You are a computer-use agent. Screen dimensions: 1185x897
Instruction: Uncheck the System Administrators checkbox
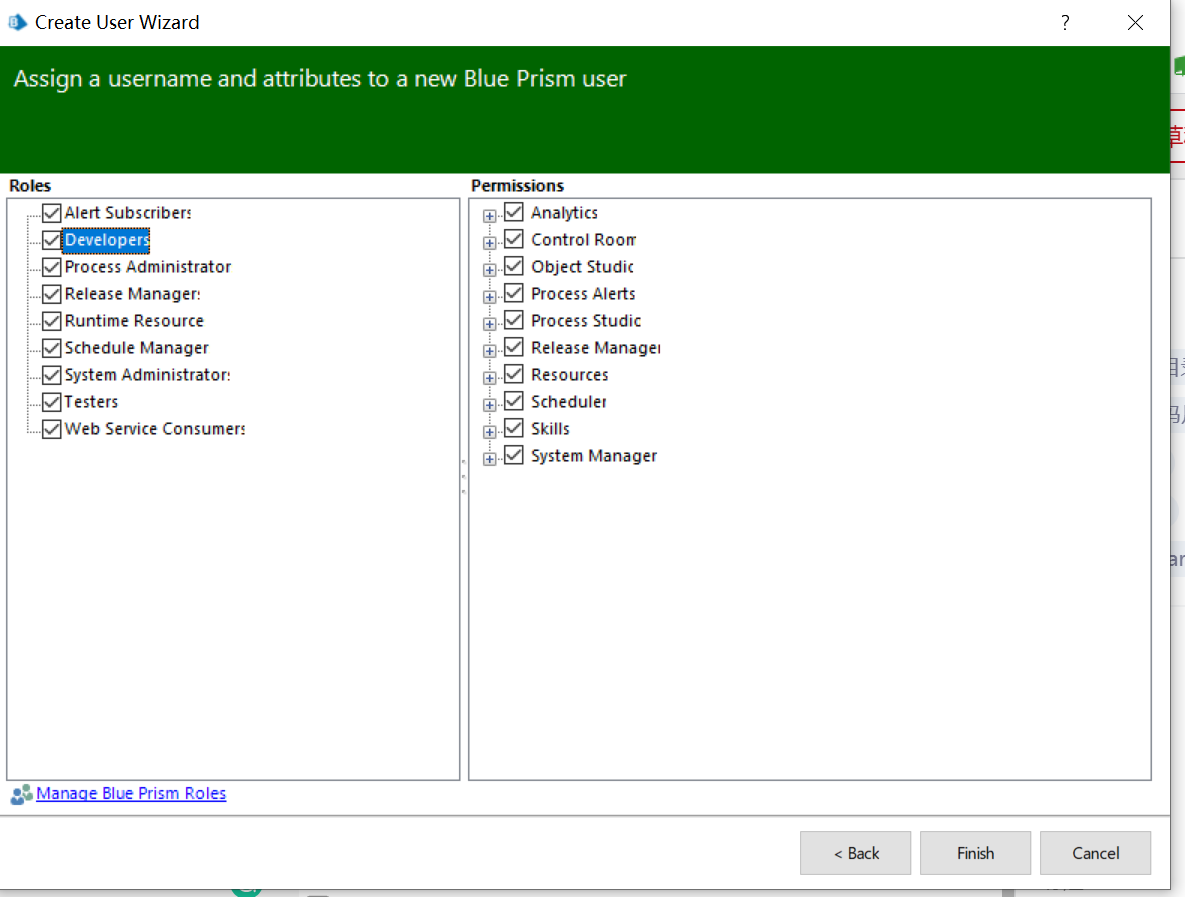51,375
